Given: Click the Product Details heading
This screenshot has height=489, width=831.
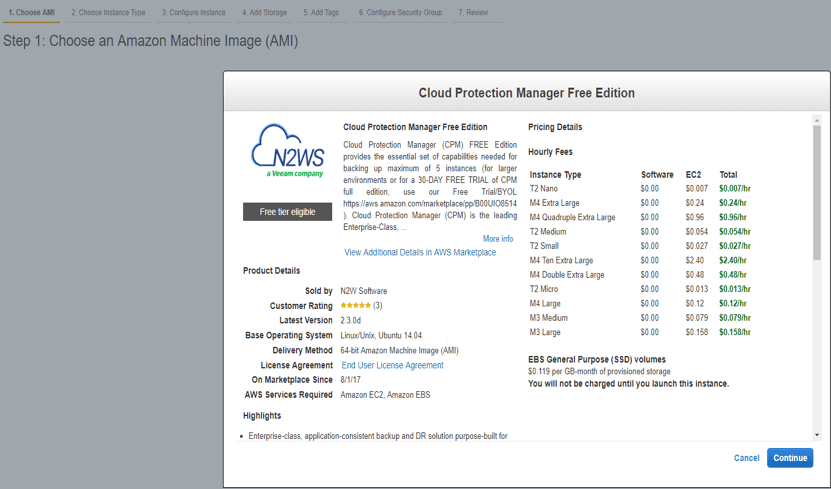Looking at the screenshot, I should [x=271, y=271].
